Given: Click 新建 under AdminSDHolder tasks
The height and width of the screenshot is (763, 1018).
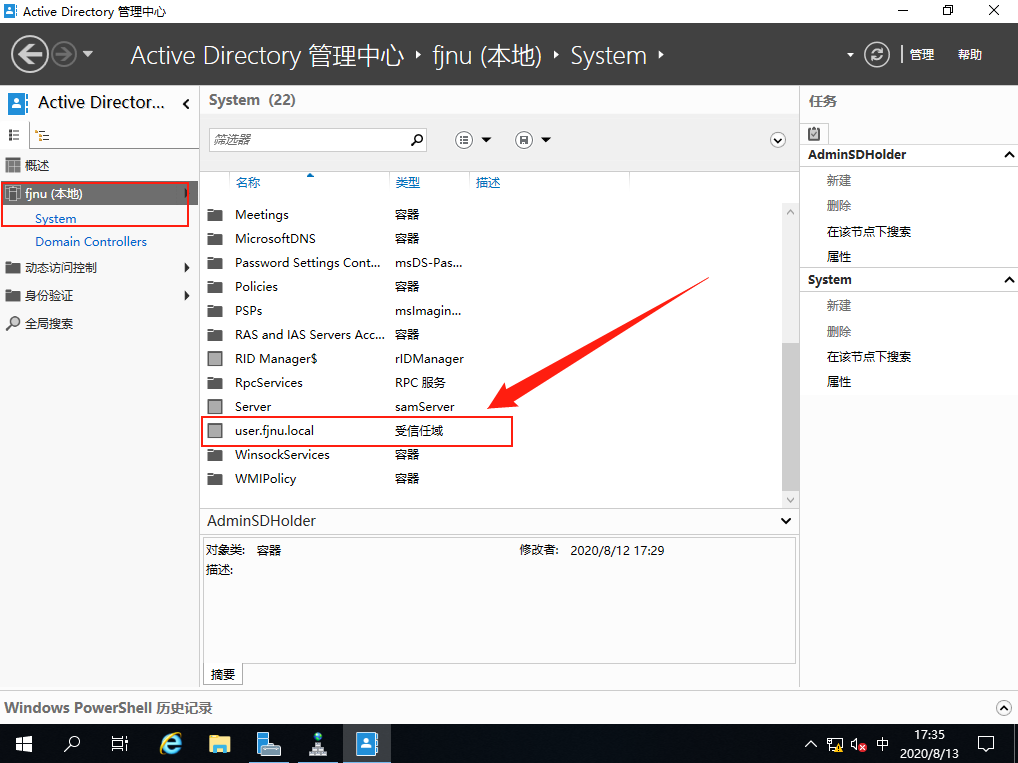Looking at the screenshot, I should click(838, 181).
